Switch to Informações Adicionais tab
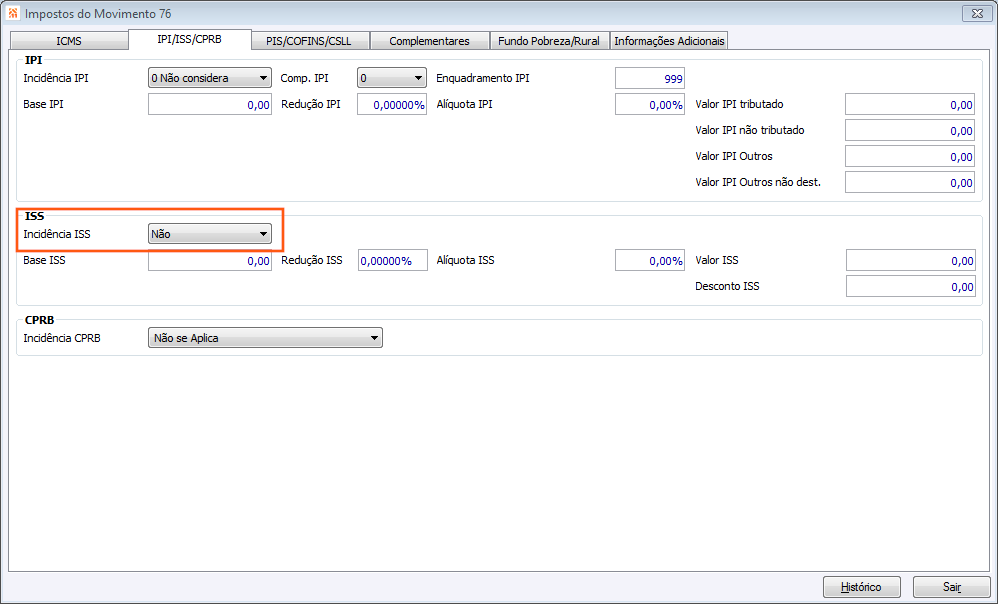This screenshot has height=604, width=998. click(669, 41)
